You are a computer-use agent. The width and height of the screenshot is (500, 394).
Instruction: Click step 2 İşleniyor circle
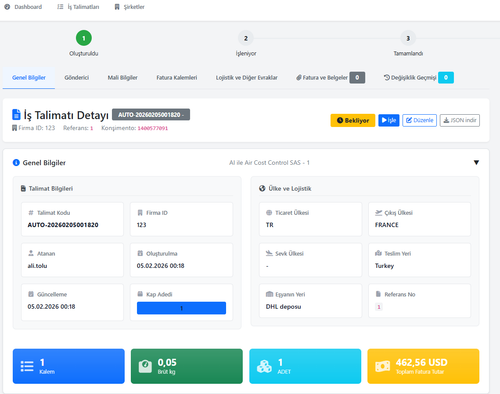click(246, 38)
